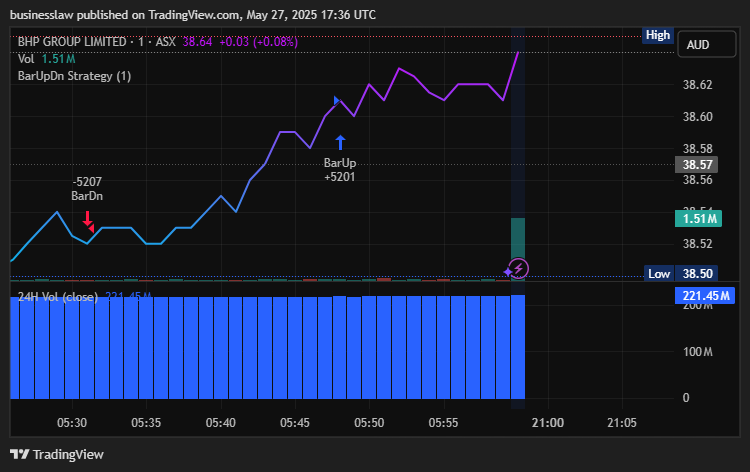Click the last blue 24H volume bar
Screen dimensions: 750x472
pos(518,347)
